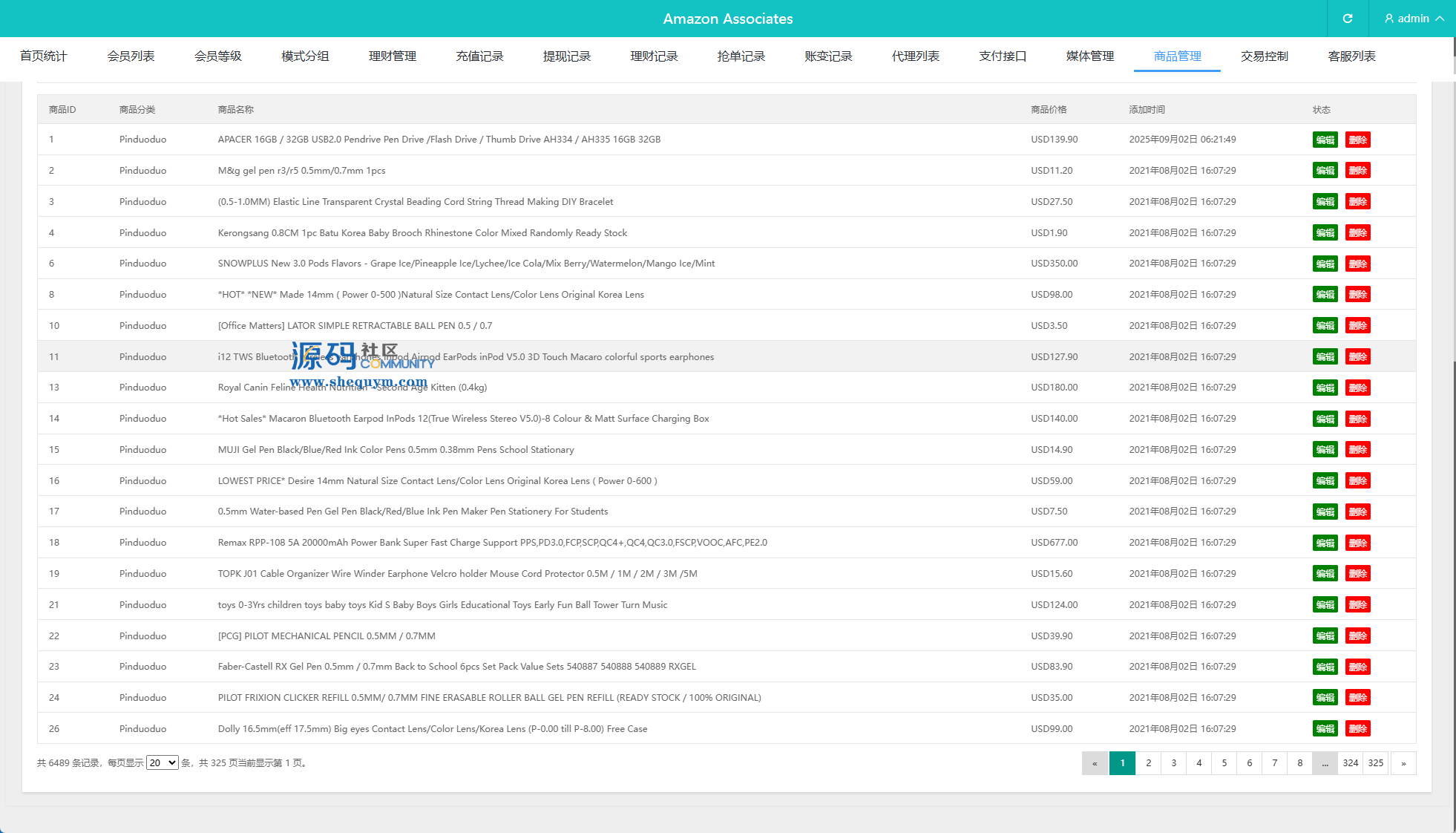The height and width of the screenshot is (833, 1456).
Task: Jump to page 325
Action: click(x=1375, y=763)
